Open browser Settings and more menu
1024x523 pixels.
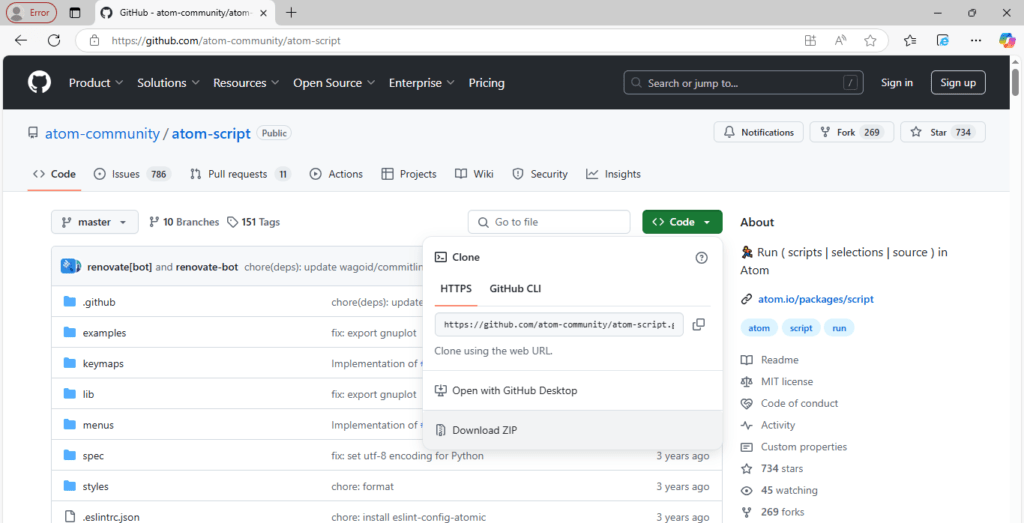point(976,40)
